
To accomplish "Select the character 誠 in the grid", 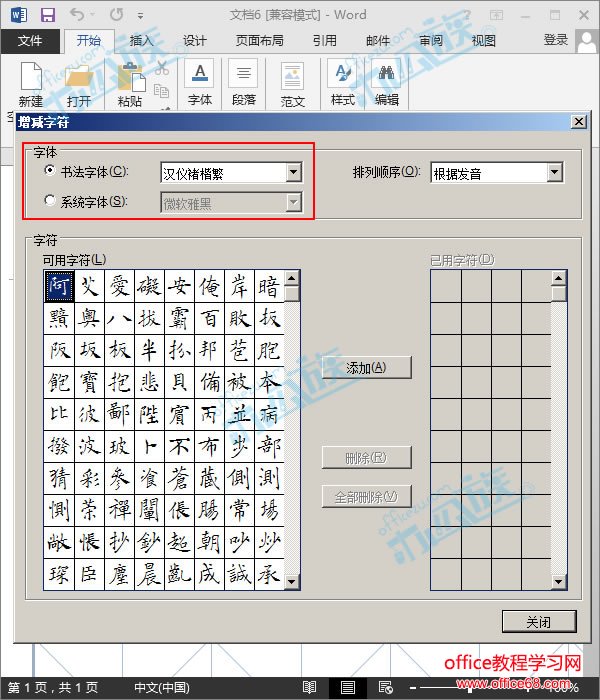I will pyautogui.click(x=239, y=575).
